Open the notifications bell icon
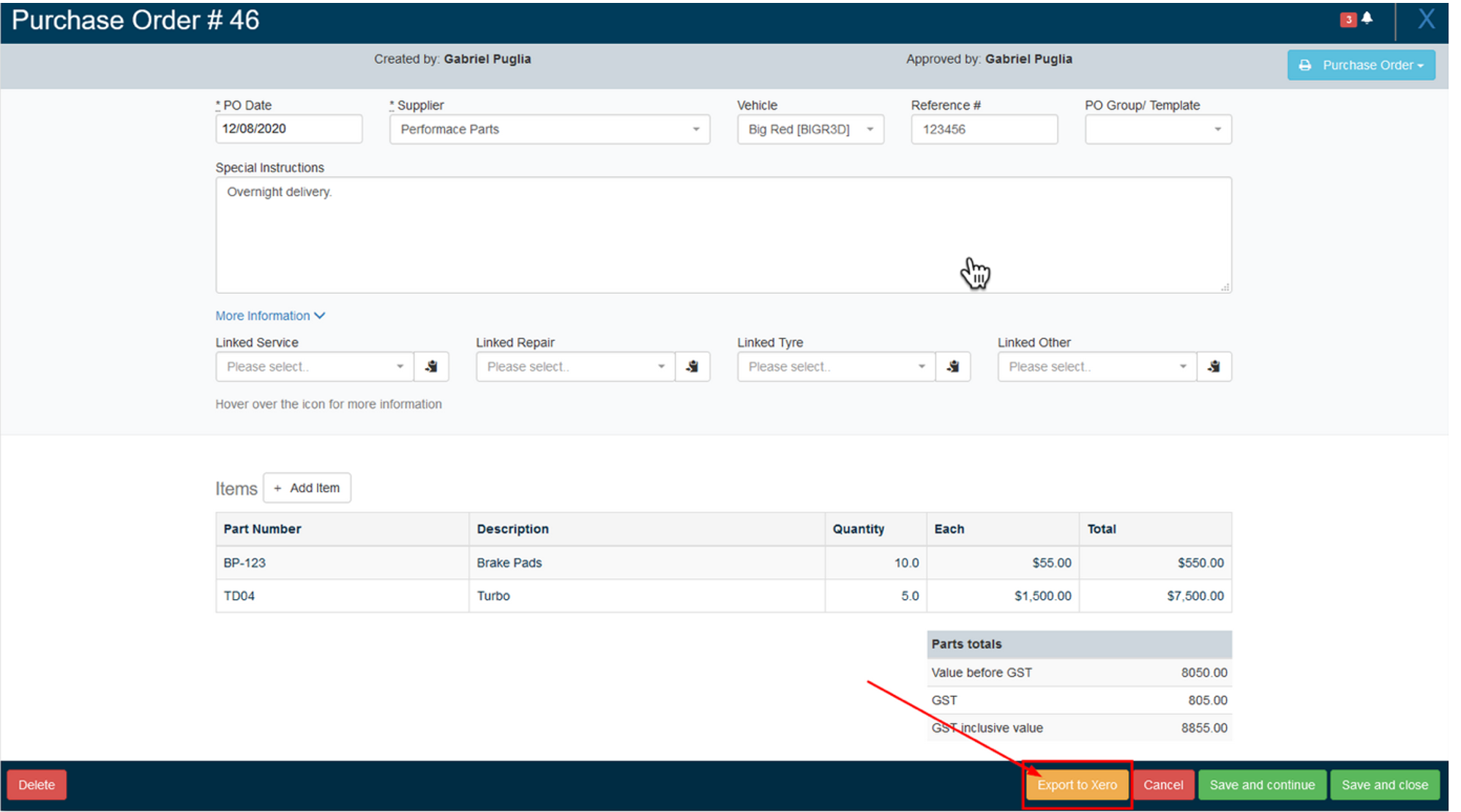The width and height of the screenshot is (1461, 812). pyautogui.click(x=1368, y=19)
